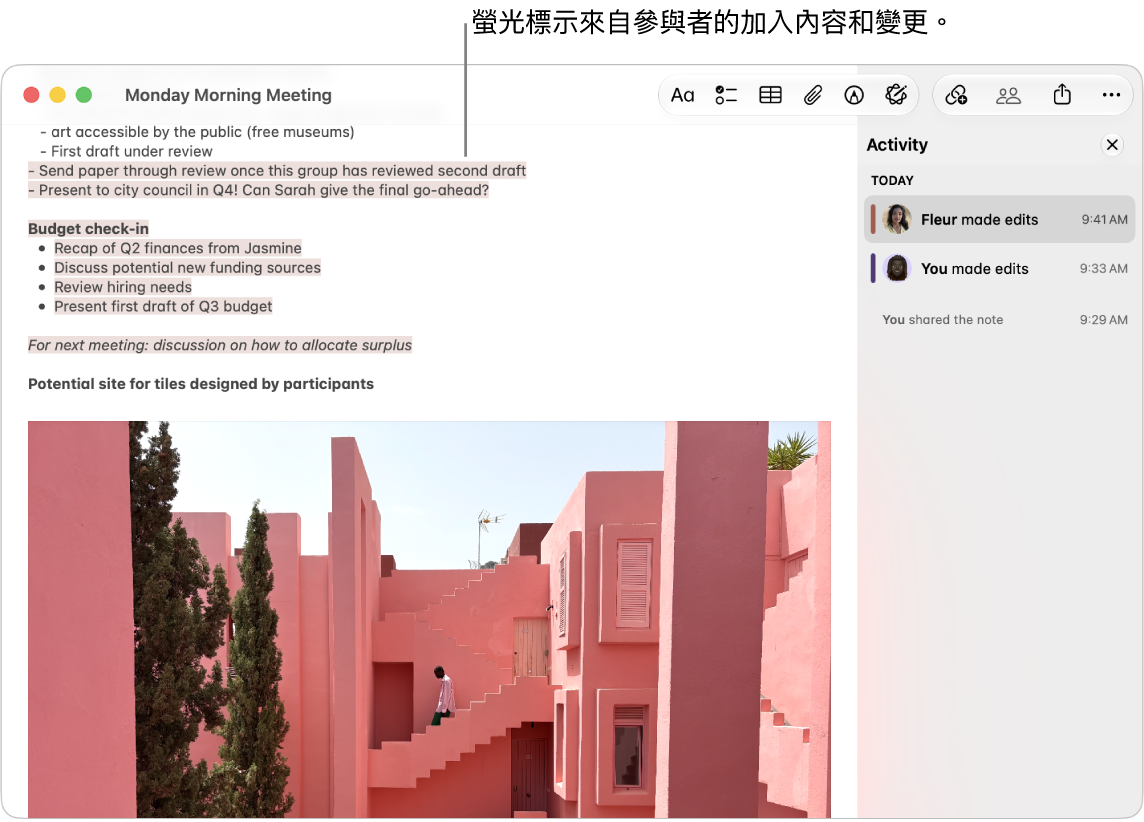
Task: Click the 'Budget check-in' heading
Action: pyautogui.click(x=88, y=229)
